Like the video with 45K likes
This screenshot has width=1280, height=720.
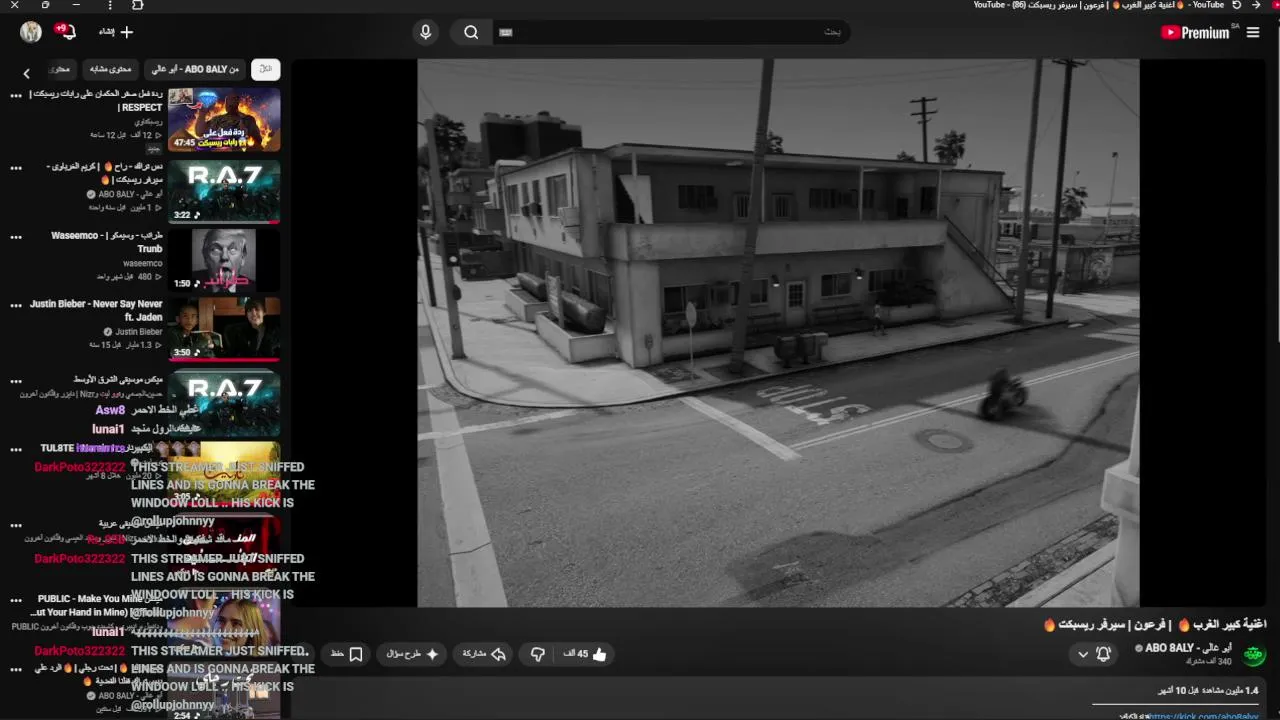pos(586,654)
